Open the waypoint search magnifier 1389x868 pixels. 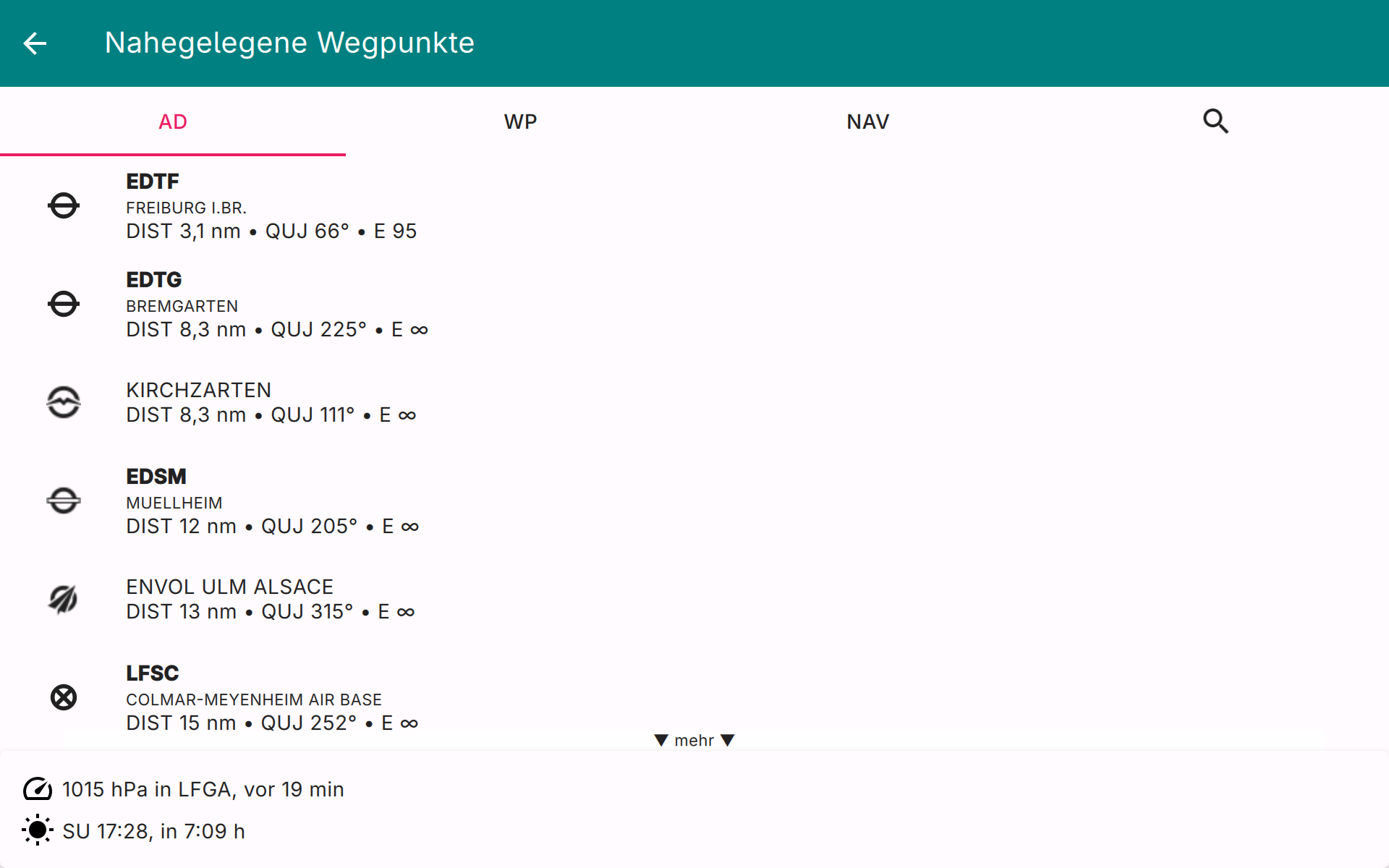1215,122
